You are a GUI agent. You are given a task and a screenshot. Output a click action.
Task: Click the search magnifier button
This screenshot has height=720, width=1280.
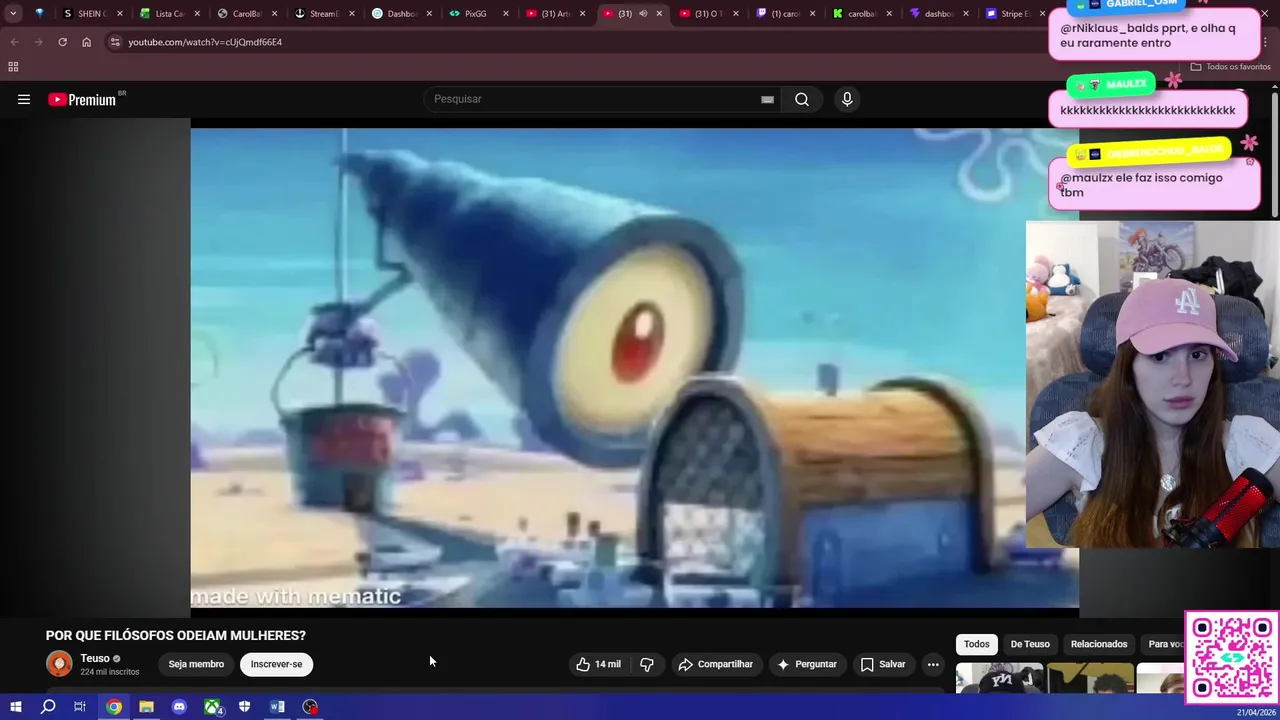(802, 99)
